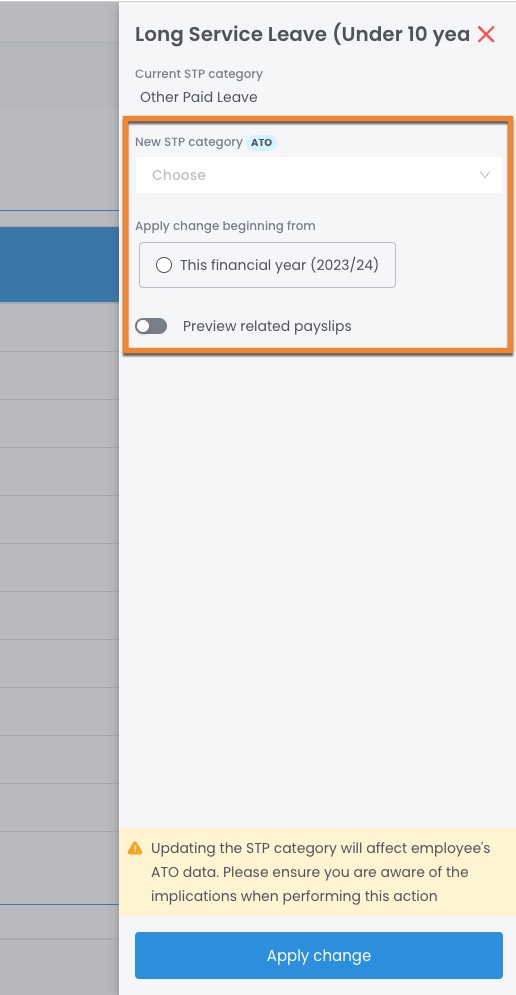Select This financial year radio button

pyautogui.click(x=164, y=265)
